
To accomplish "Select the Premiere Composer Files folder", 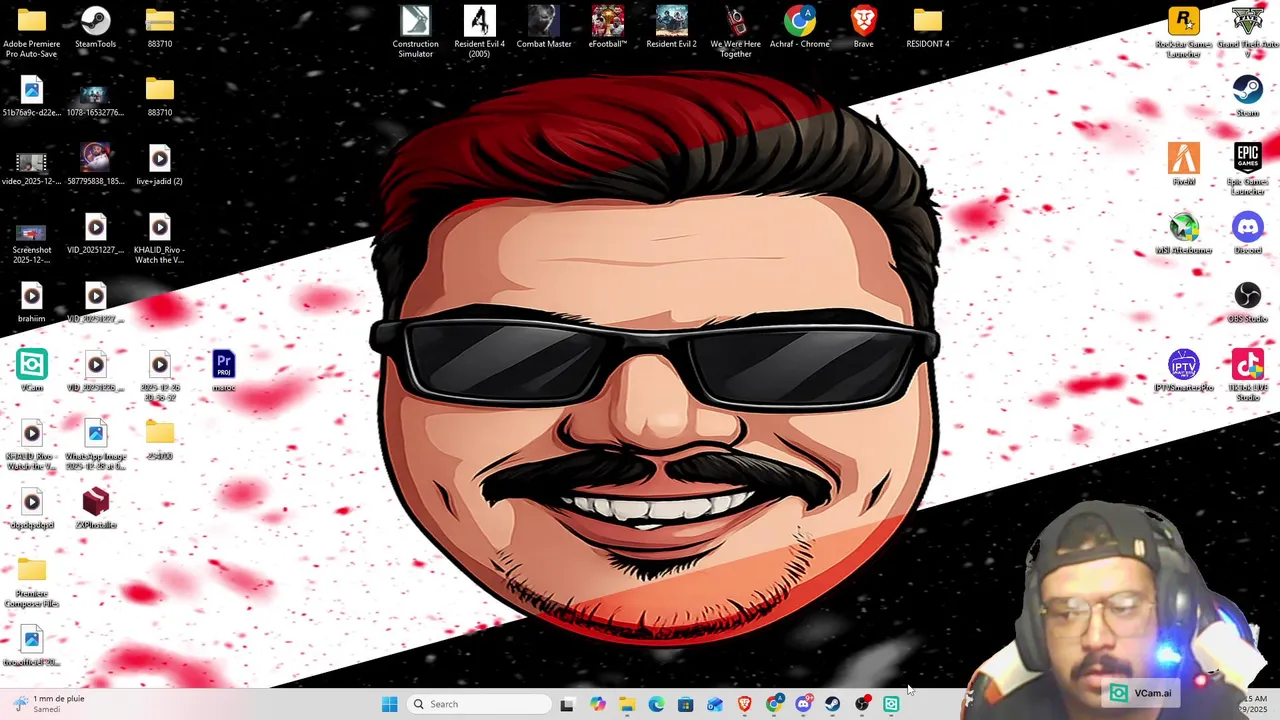I will (x=31, y=583).
